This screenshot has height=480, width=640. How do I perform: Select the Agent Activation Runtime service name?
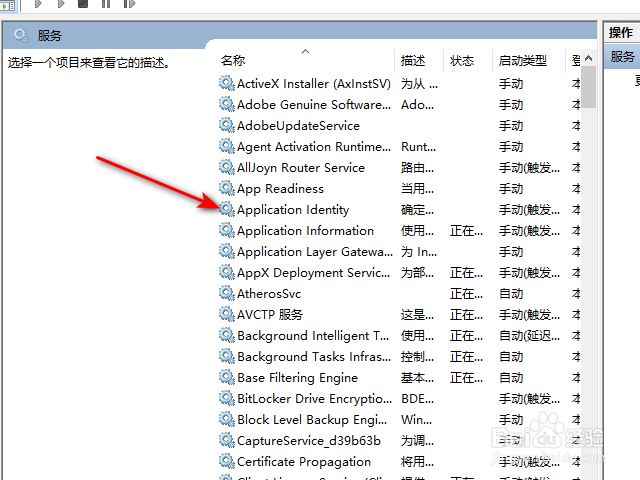click(x=313, y=147)
